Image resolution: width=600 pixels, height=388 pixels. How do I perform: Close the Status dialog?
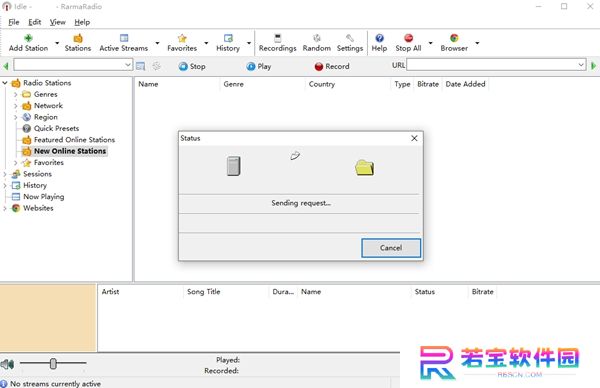coord(414,138)
